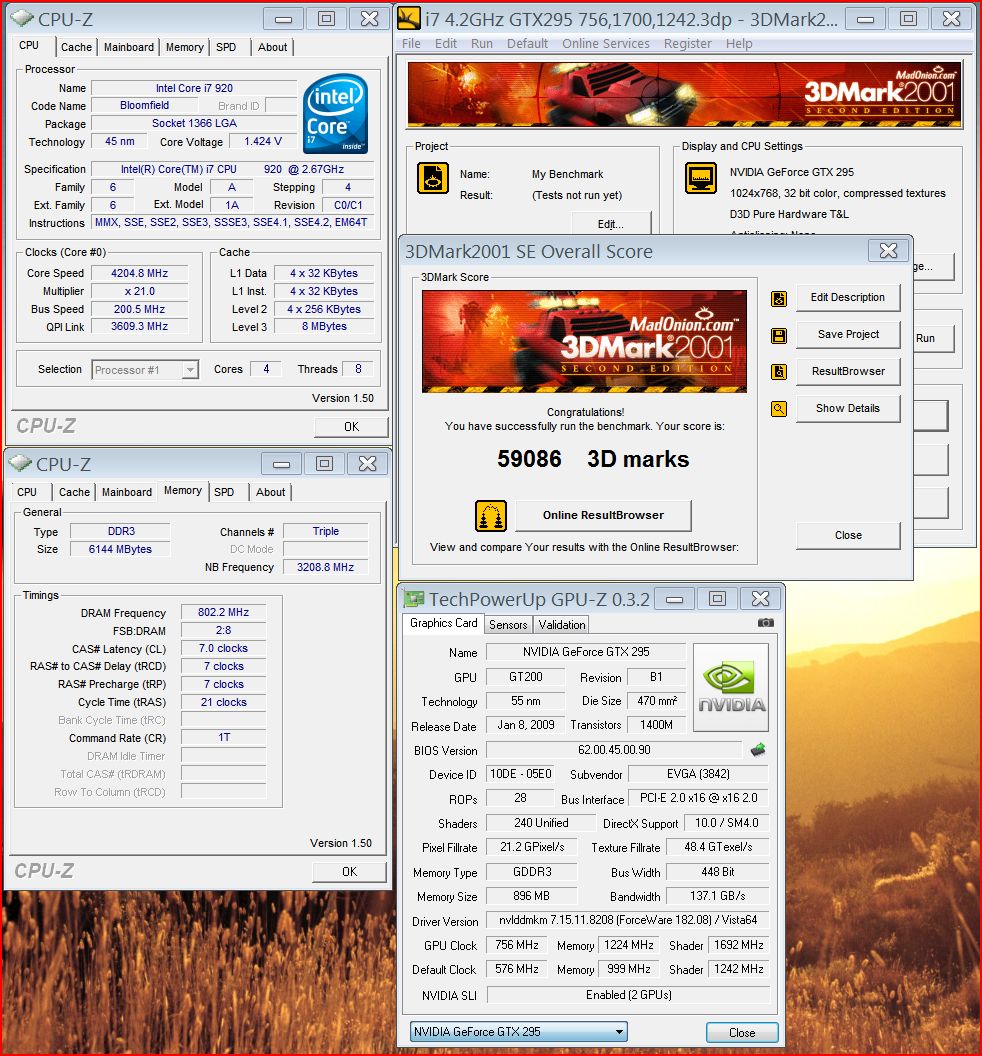Open the File menu in 3DMark2001
The height and width of the screenshot is (1056, 982).
point(411,43)
